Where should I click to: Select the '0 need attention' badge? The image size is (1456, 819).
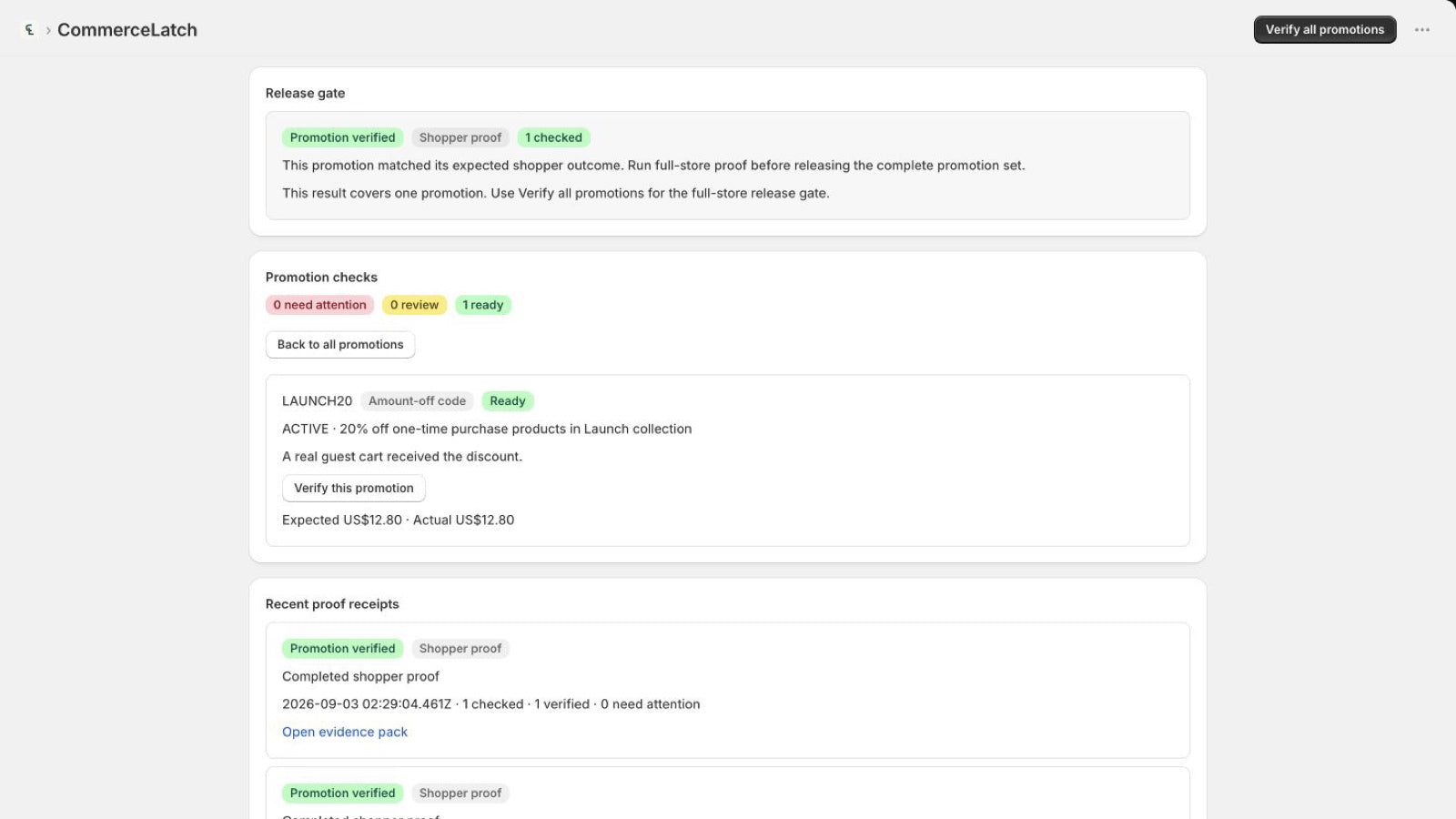pos(319,306)
